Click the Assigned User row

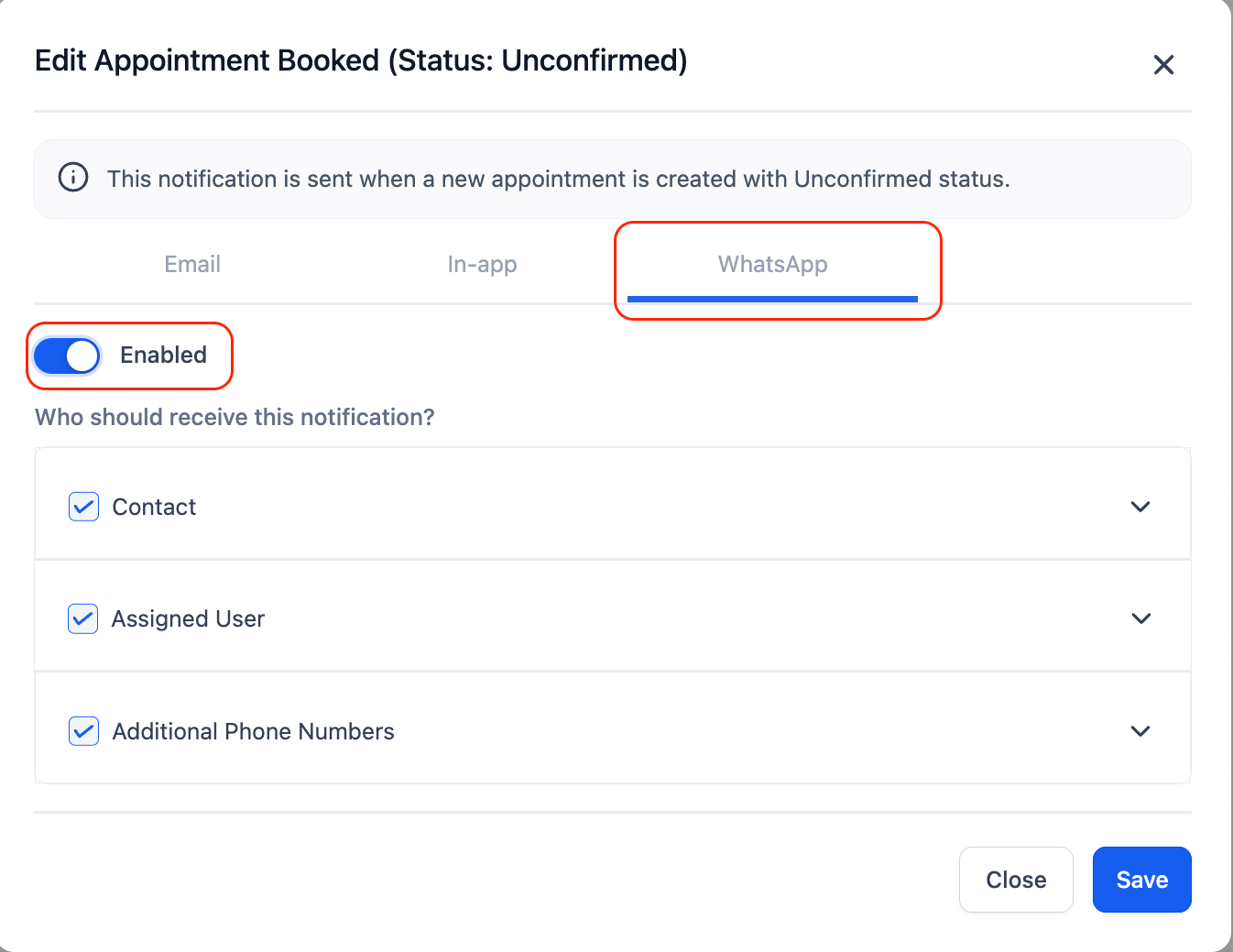pos(188,618)
